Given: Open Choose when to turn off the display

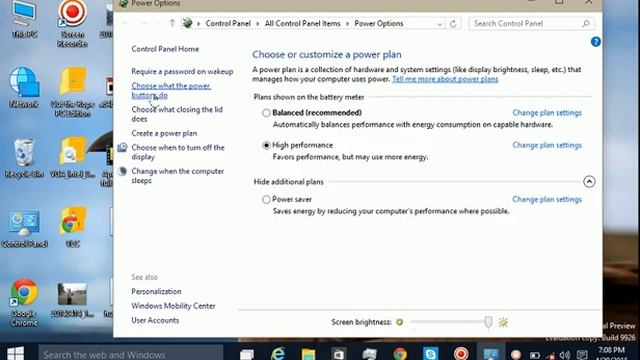Looking at the screenshot, I should pos(178,152).
